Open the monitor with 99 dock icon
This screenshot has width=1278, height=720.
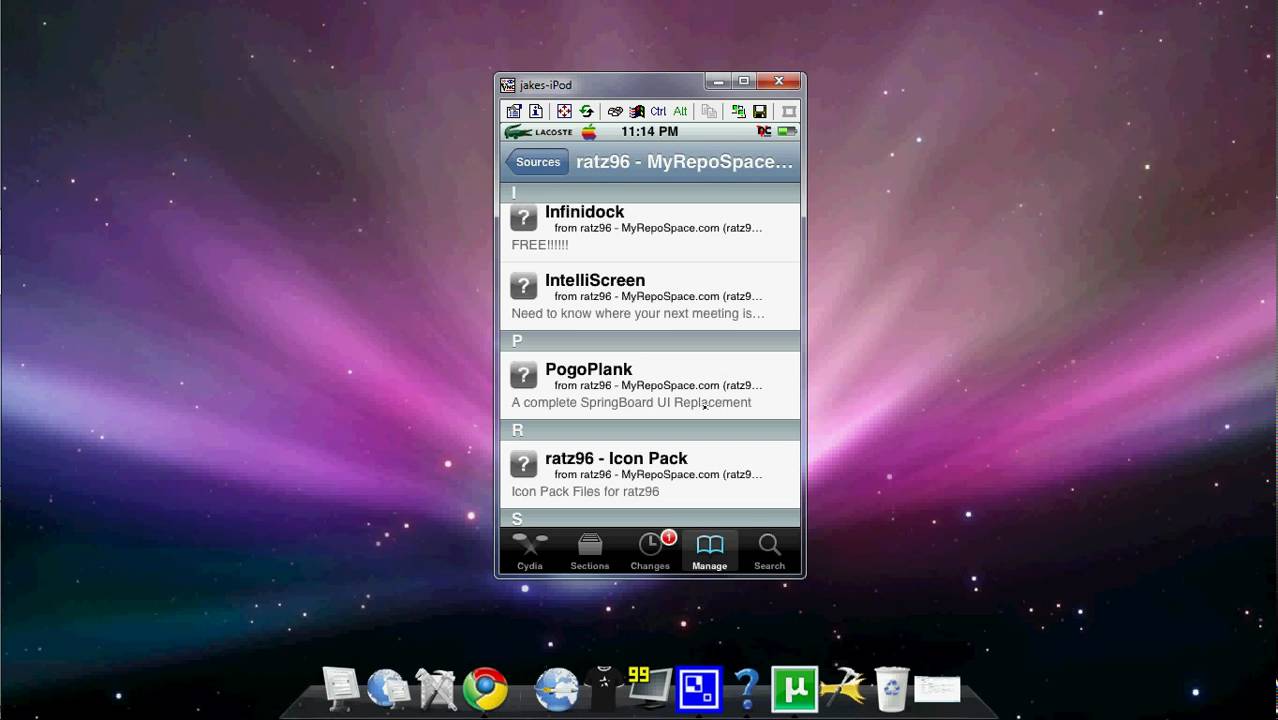(648, 688)
